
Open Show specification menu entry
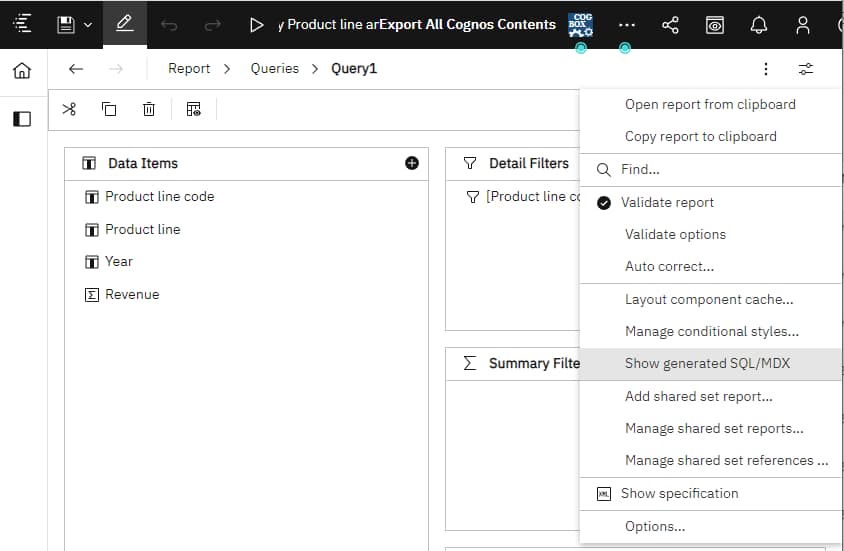tap(679, 493)
